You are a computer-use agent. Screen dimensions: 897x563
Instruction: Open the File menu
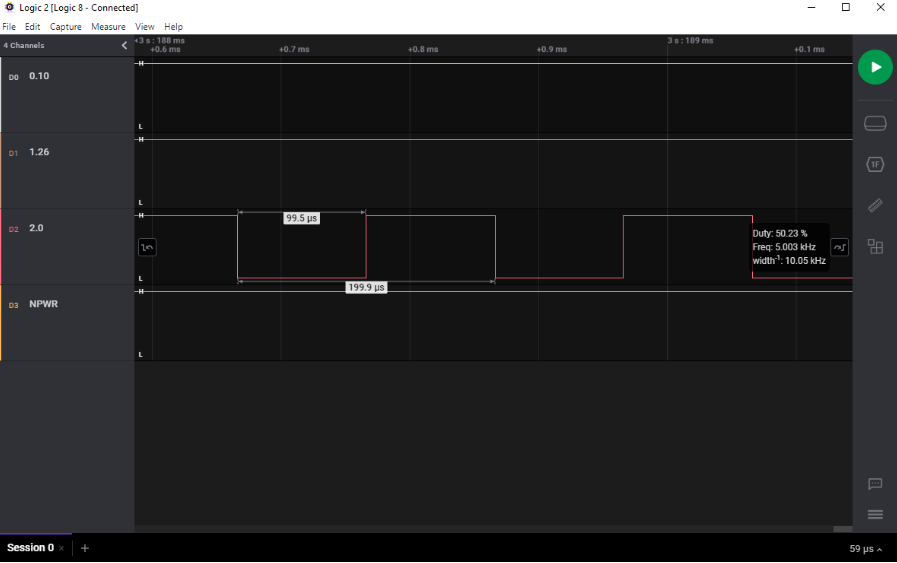coord(10,27)
